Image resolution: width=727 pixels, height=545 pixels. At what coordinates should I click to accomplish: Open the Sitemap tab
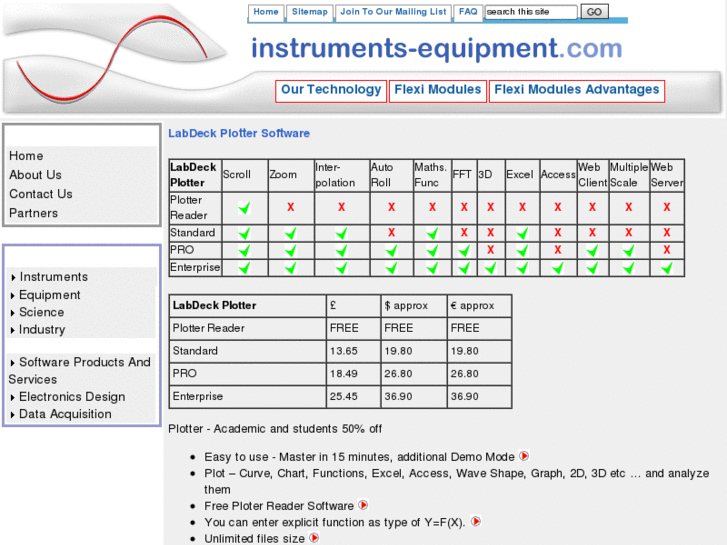[309, 12]
